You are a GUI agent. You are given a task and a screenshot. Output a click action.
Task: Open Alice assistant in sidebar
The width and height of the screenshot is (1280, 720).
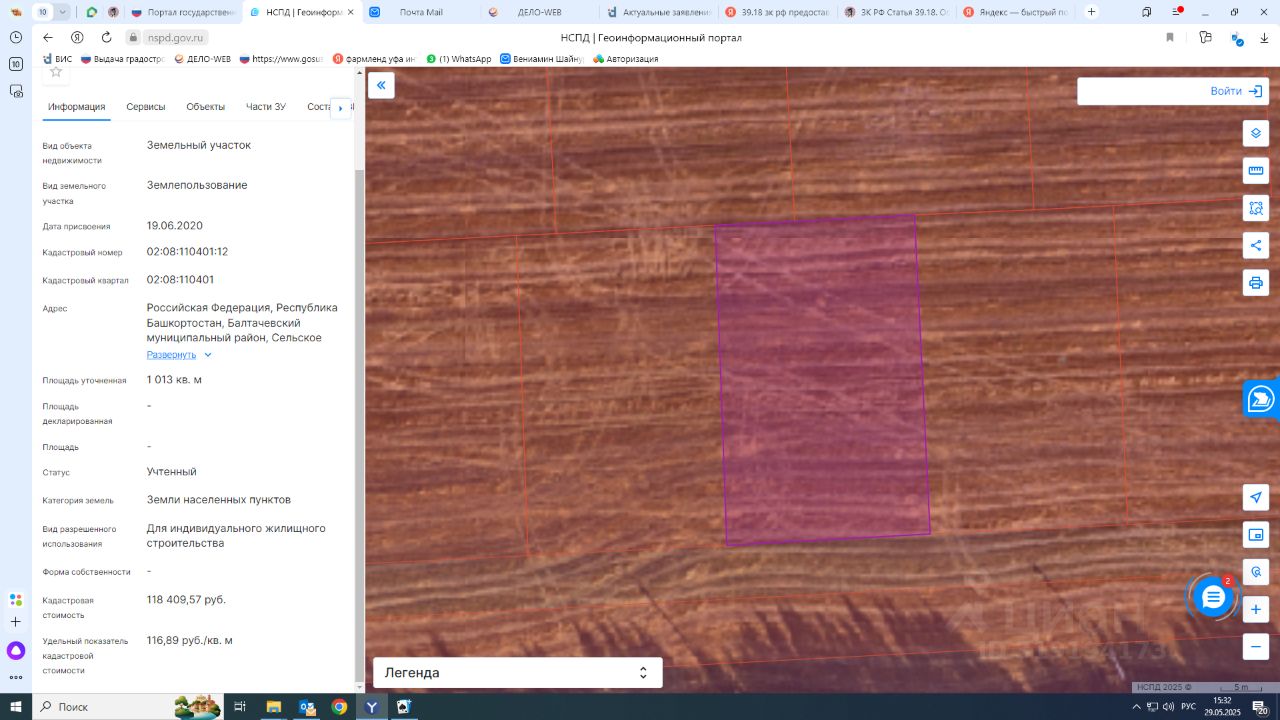click(x=16, y=651)
